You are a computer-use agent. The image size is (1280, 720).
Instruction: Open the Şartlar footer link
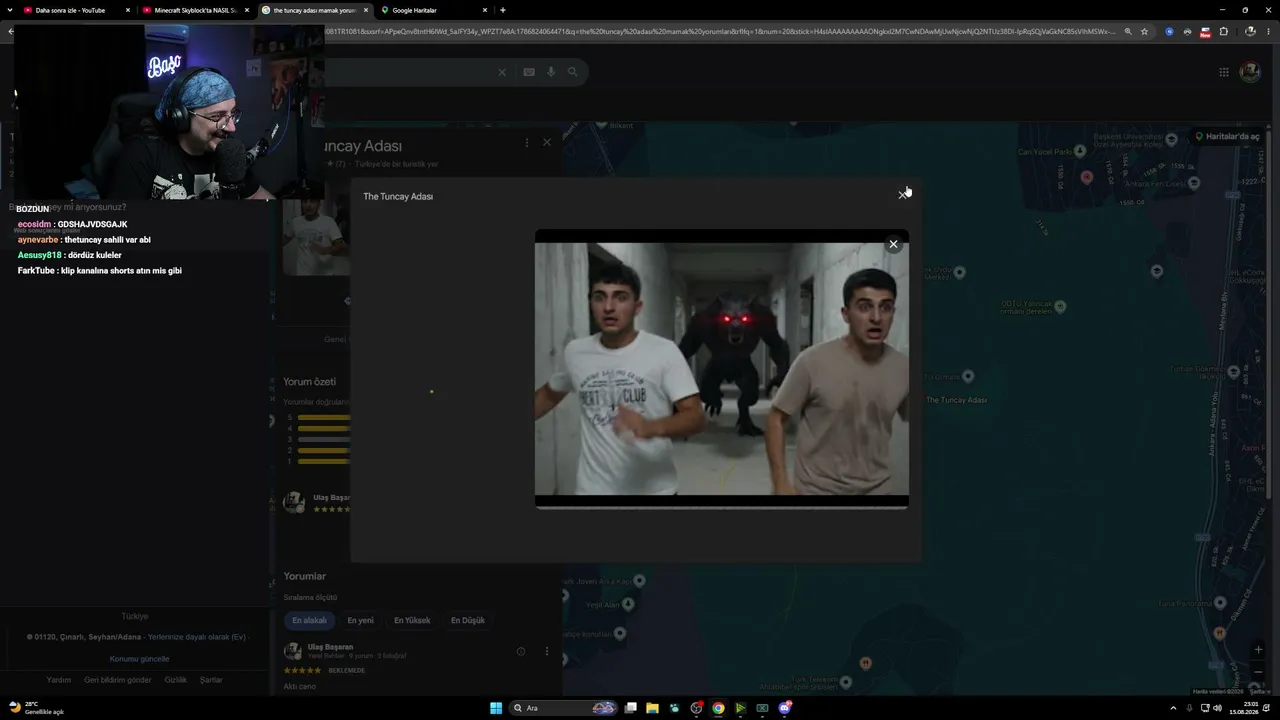point(211,680)
